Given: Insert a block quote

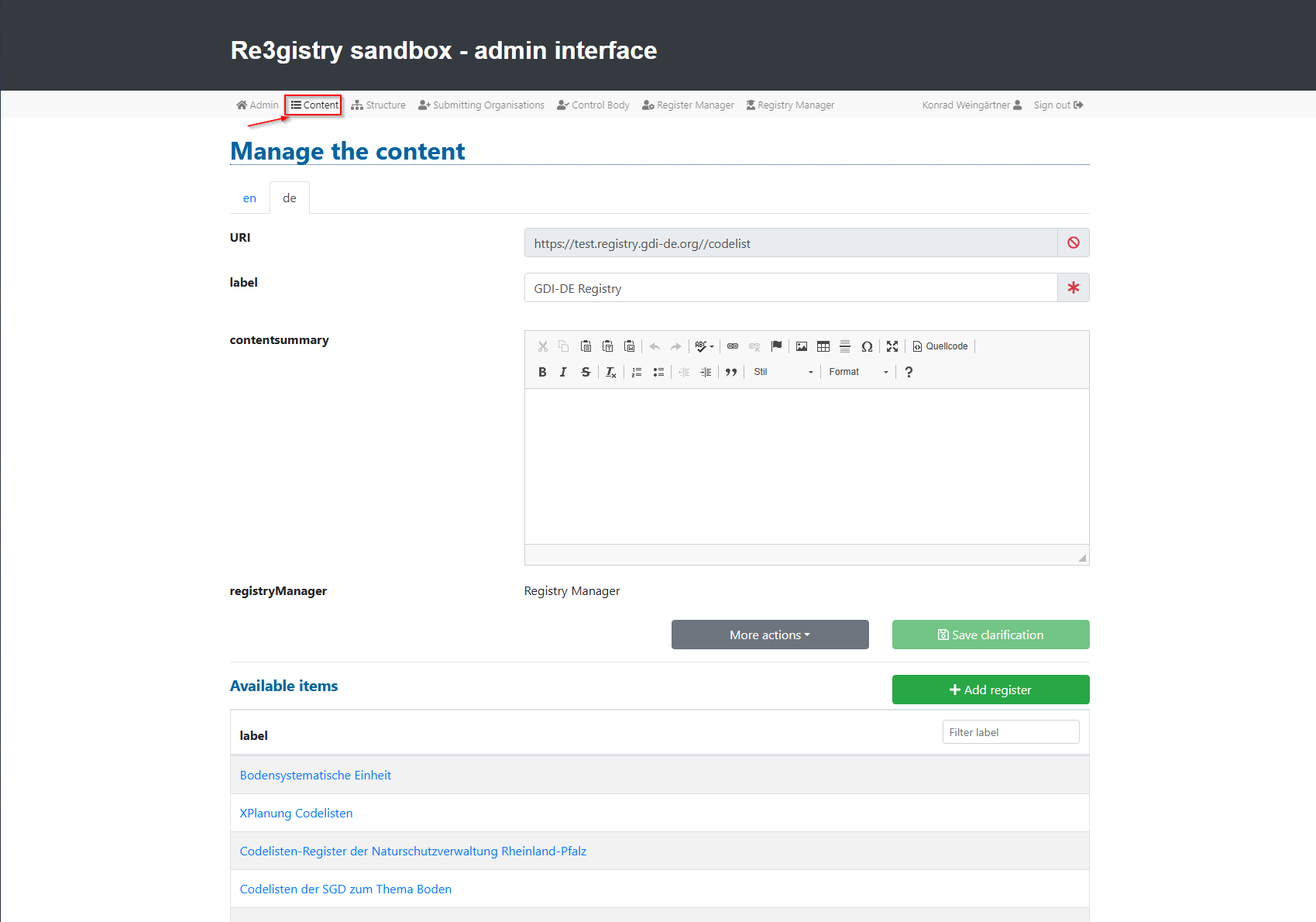Looking at the screenshot, I should tap(730, 372).
